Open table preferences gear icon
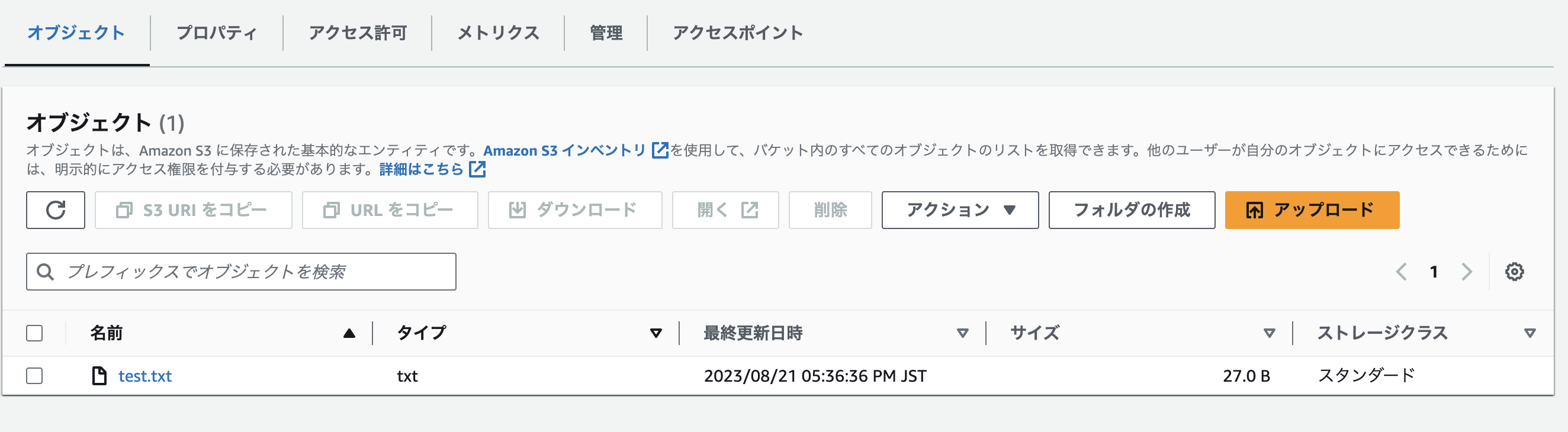Image resolution: width=1568 pixels, height=432 pixels. [1514, 272]
